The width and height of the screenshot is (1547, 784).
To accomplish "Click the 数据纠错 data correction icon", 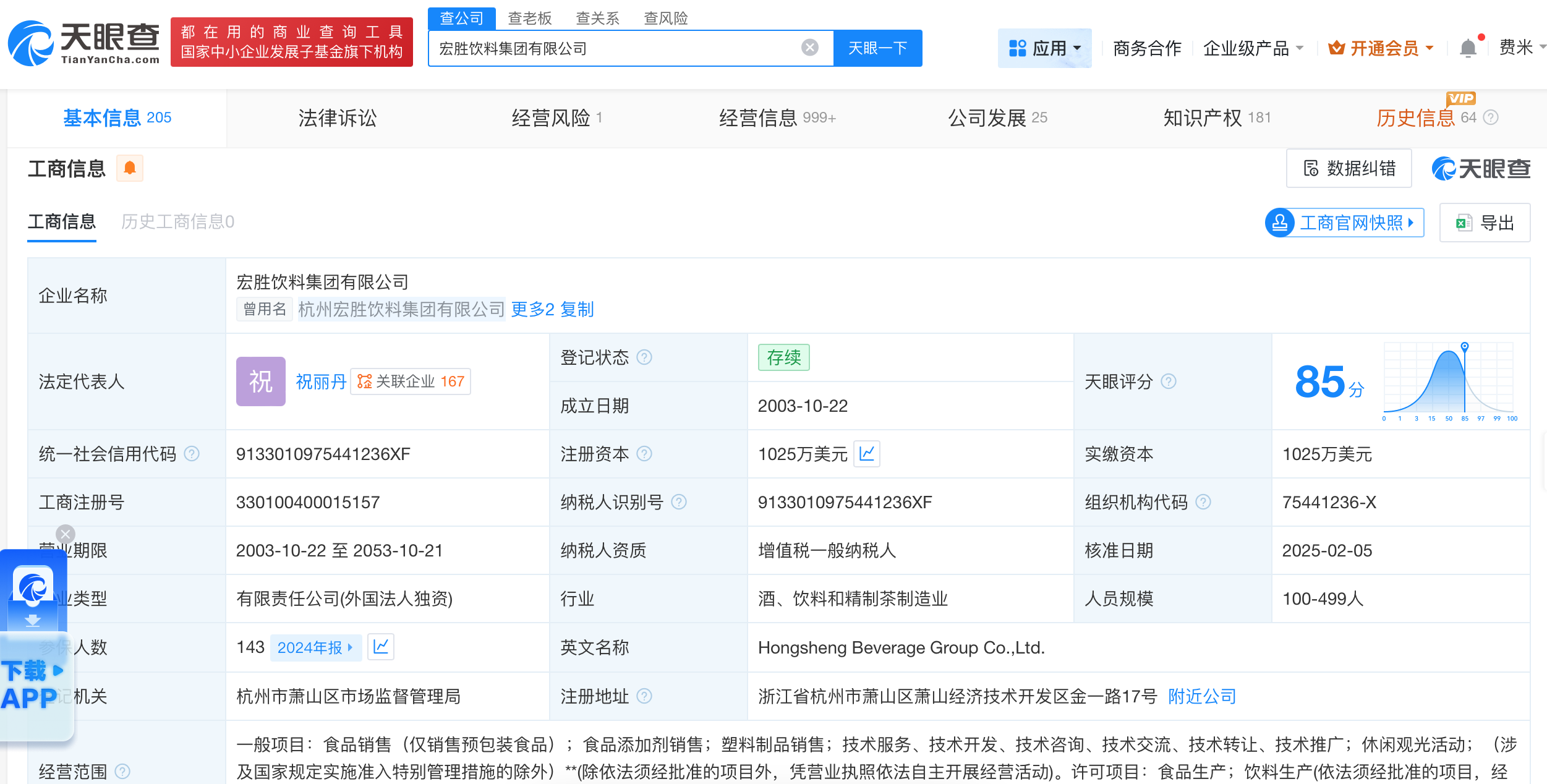I will click(1311, 168).
